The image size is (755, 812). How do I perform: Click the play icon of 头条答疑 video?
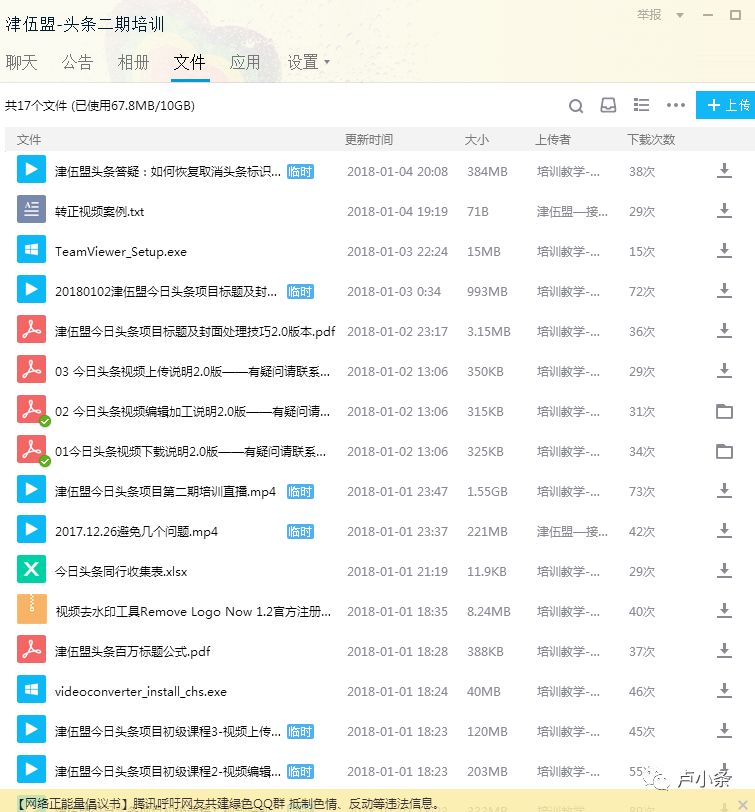31,169
